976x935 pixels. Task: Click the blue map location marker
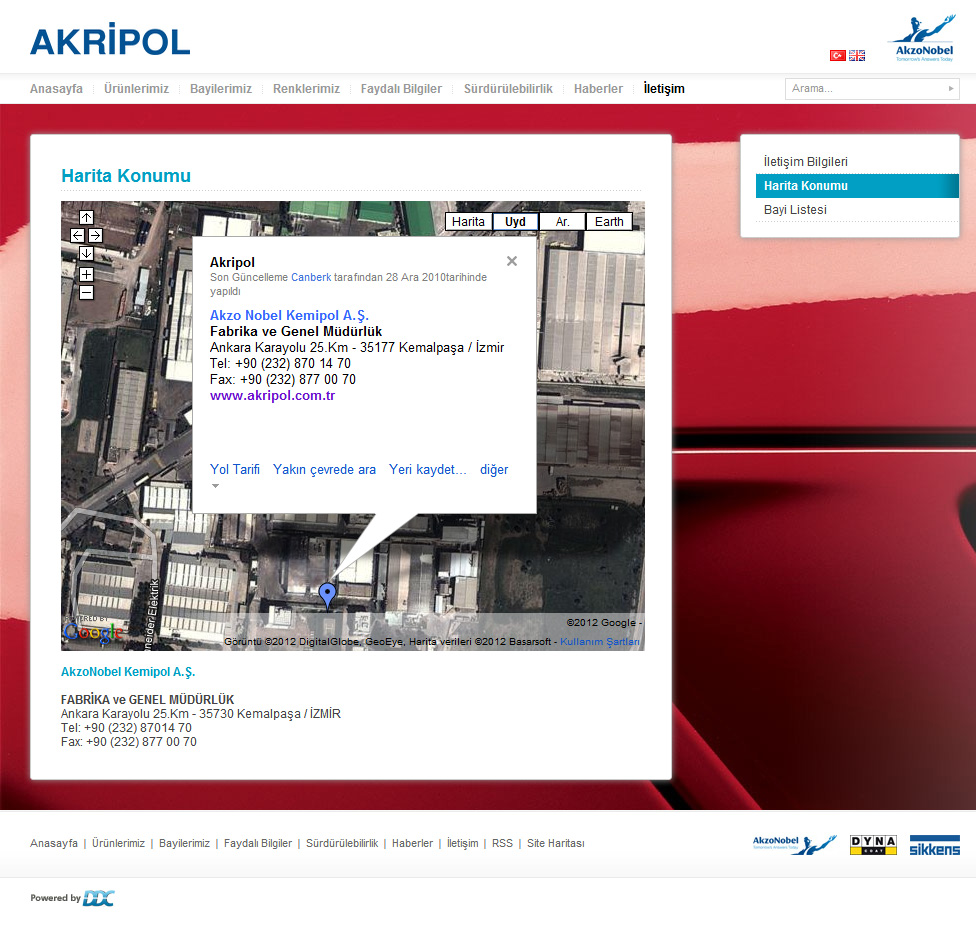click(x=327, y=595)
